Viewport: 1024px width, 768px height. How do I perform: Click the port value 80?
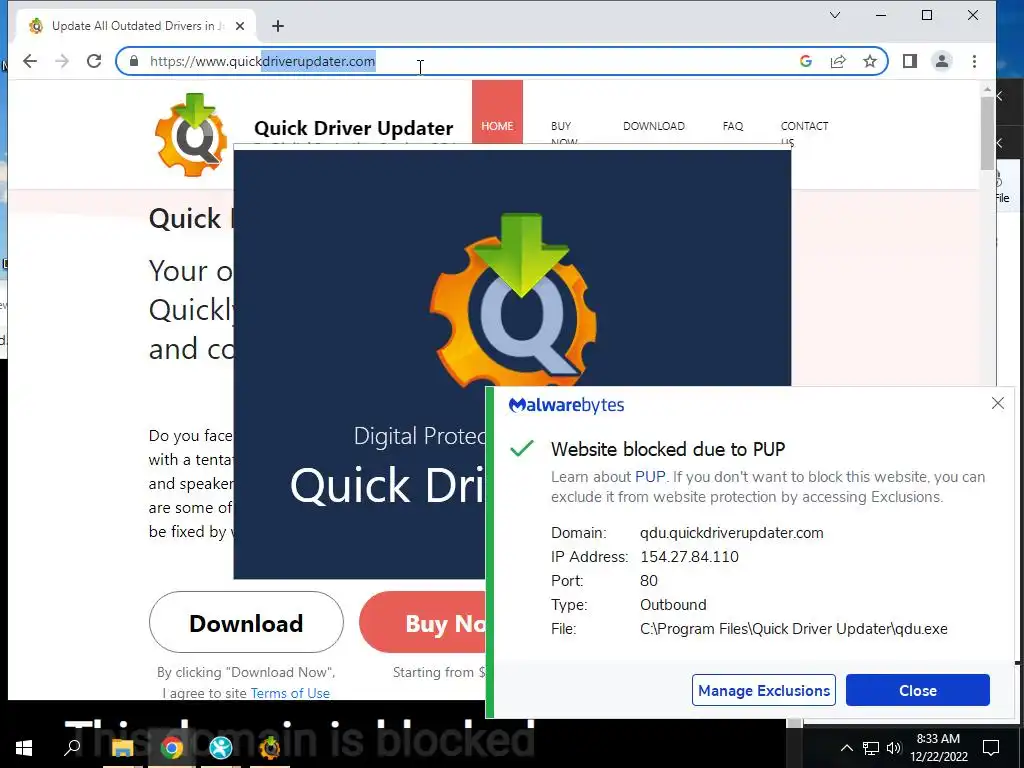click(x=648, y=581)
